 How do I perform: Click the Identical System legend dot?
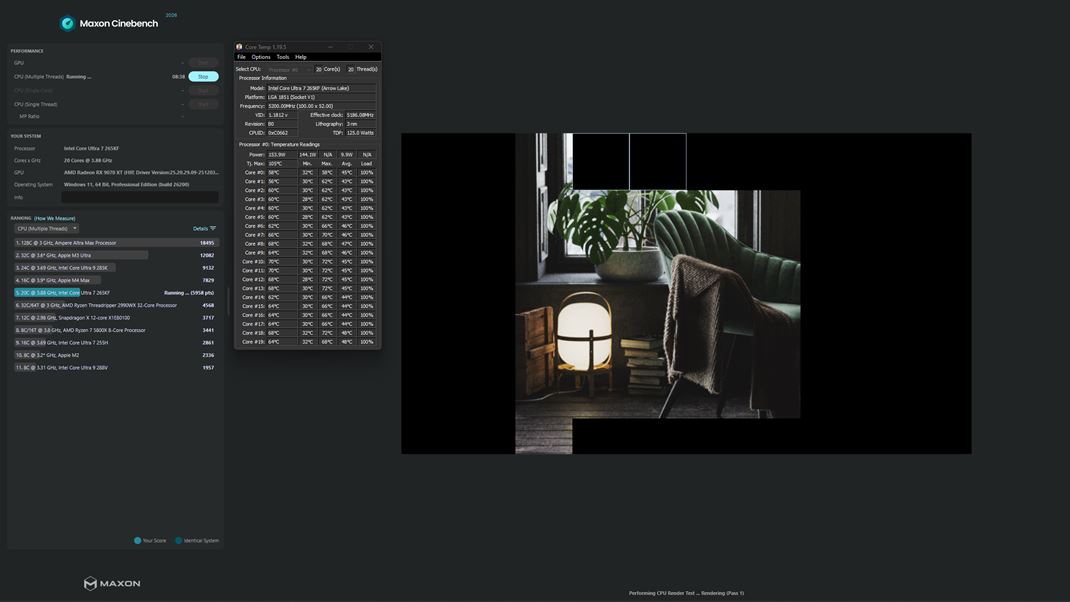tap(179, 541)
